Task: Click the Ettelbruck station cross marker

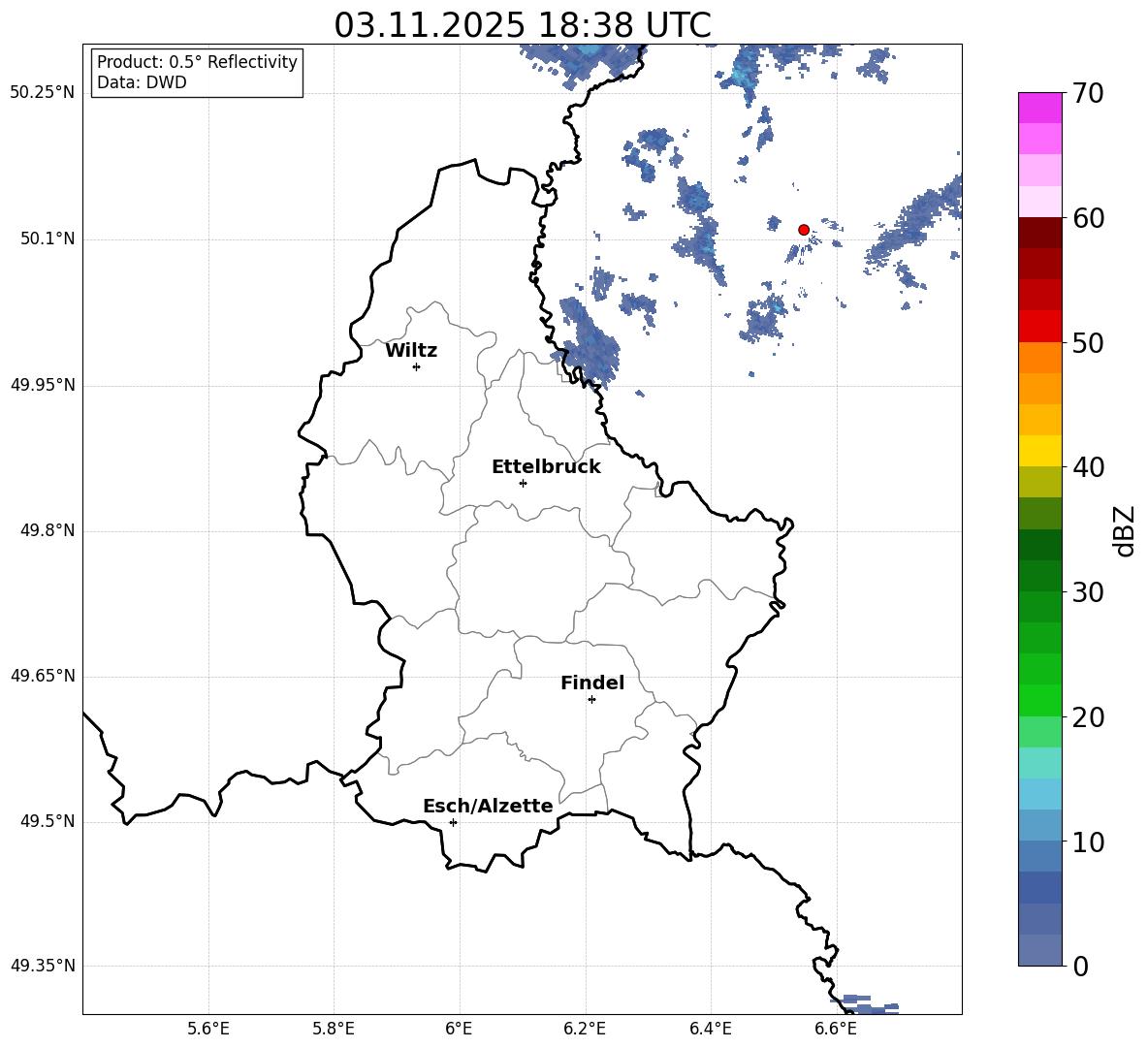Action: point(522,483)
